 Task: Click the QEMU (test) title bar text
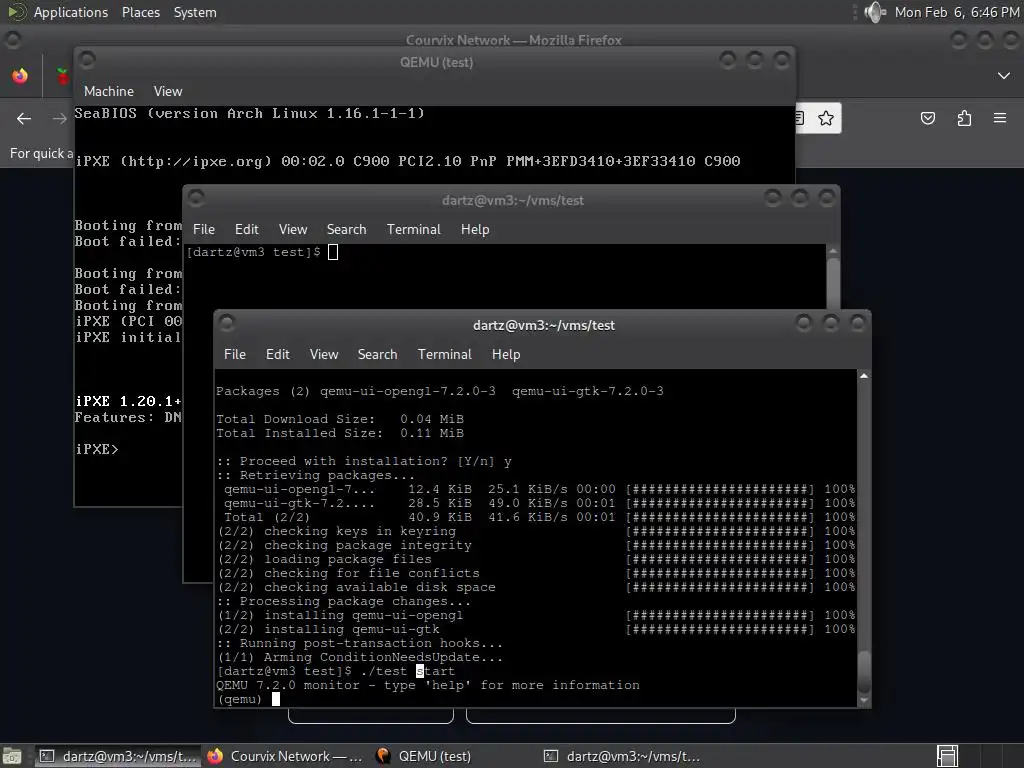pos(436,62)
